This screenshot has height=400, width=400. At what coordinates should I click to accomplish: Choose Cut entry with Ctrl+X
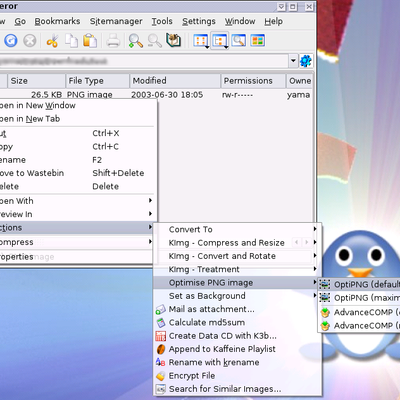click(x=77, y=133)
